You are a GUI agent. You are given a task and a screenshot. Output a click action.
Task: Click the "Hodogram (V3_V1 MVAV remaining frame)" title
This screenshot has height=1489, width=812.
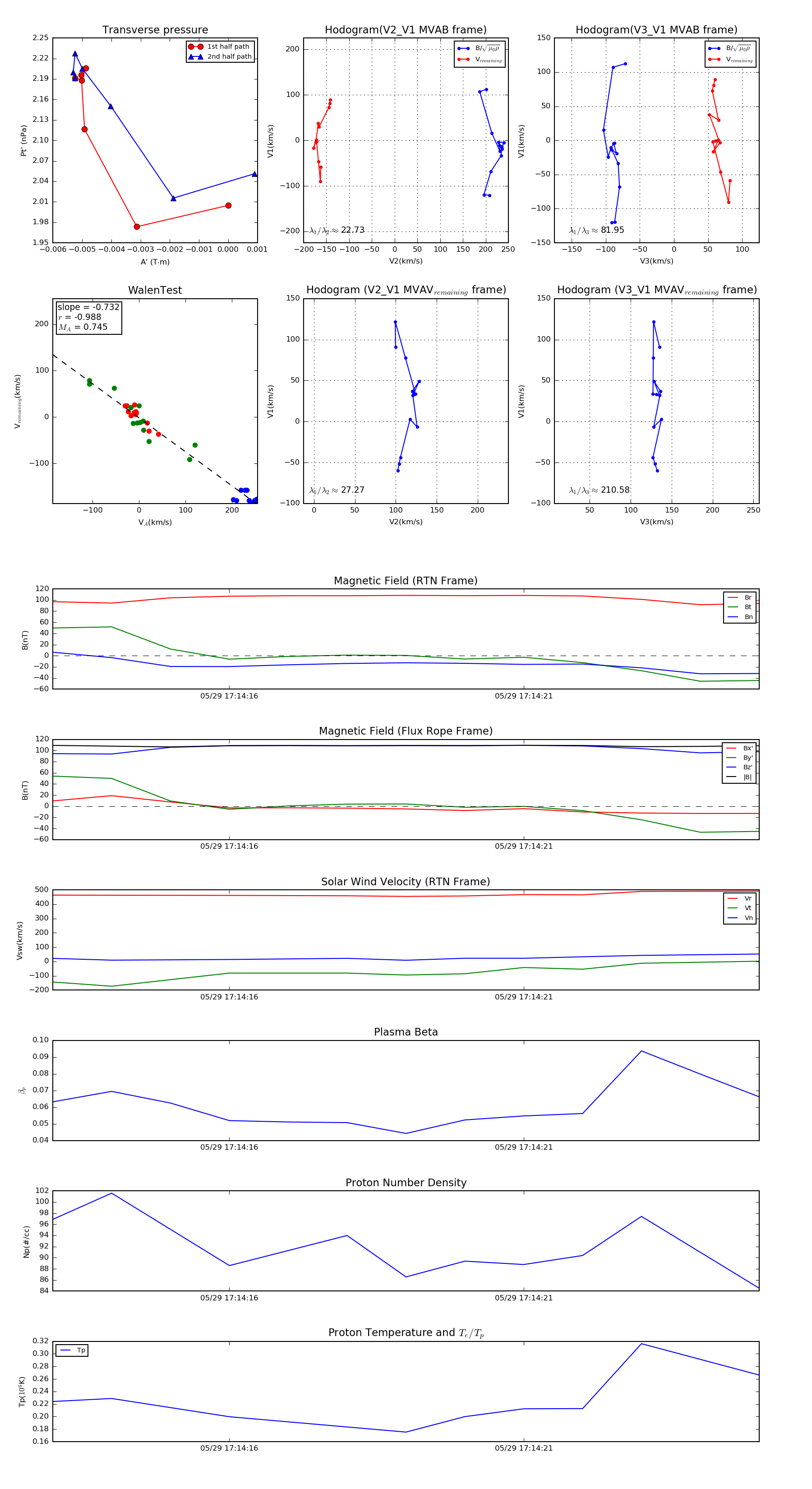pyautogui.click(x=656, y=290)
